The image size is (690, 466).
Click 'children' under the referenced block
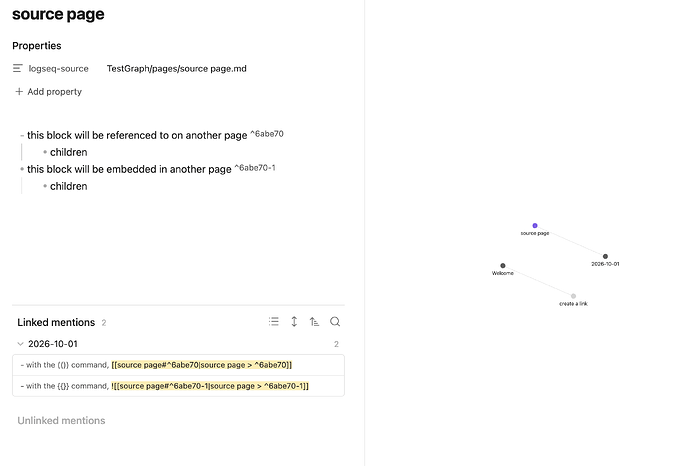(x=69, y=152)
